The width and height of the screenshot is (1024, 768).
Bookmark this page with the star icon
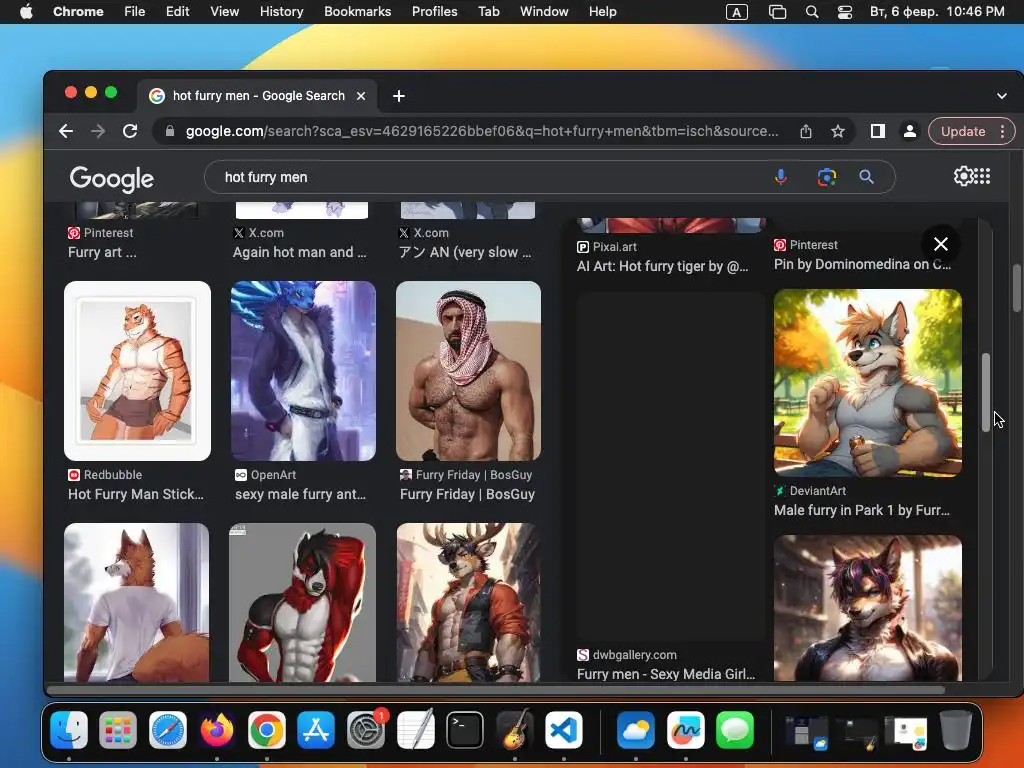838,131
